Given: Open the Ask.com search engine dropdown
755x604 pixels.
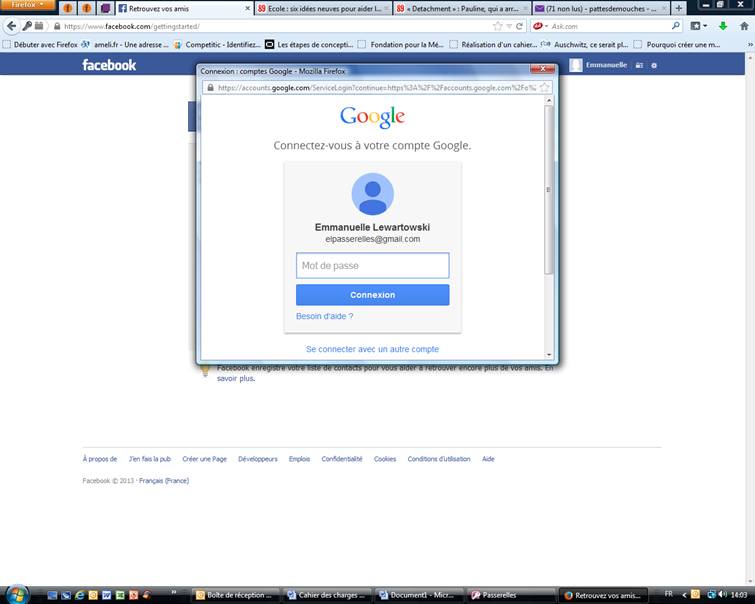Looking at the screenshot, I should pyautogui.click(x=540, y=26).
